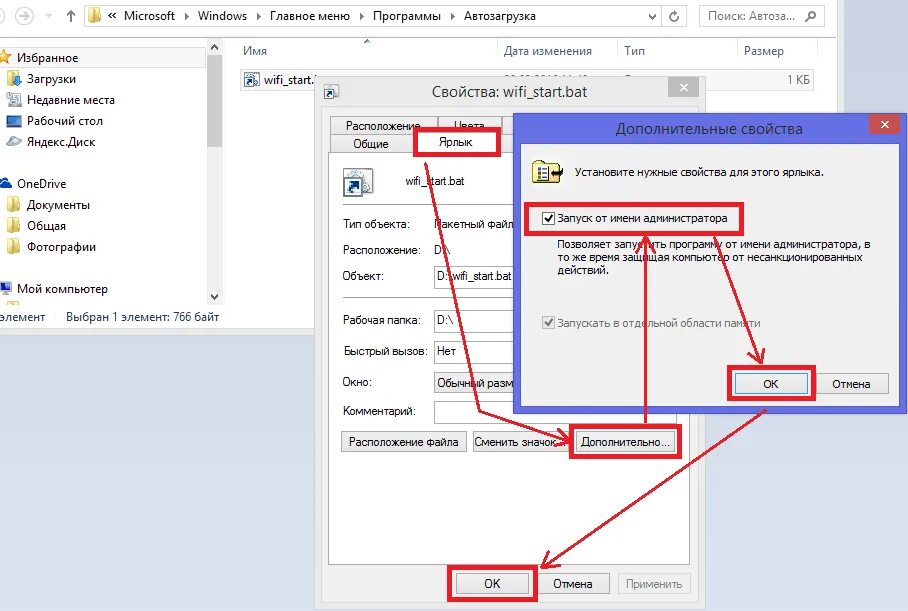Click the icon in Дополнительные свойства dialog
The image size is (908, 611).
click(547, 171)
